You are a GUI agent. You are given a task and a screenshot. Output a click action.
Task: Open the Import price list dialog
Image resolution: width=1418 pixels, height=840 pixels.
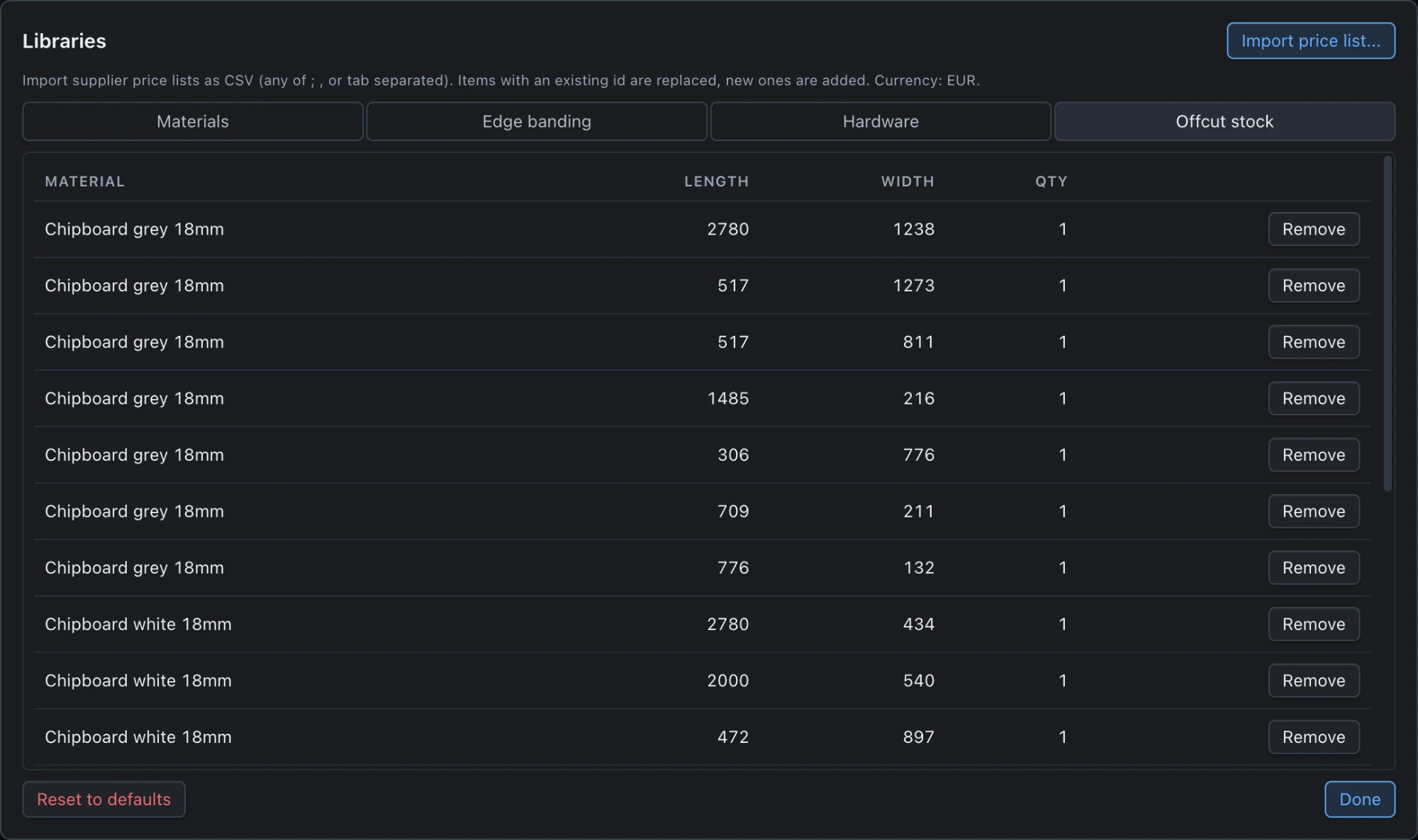pos(1310,41)
